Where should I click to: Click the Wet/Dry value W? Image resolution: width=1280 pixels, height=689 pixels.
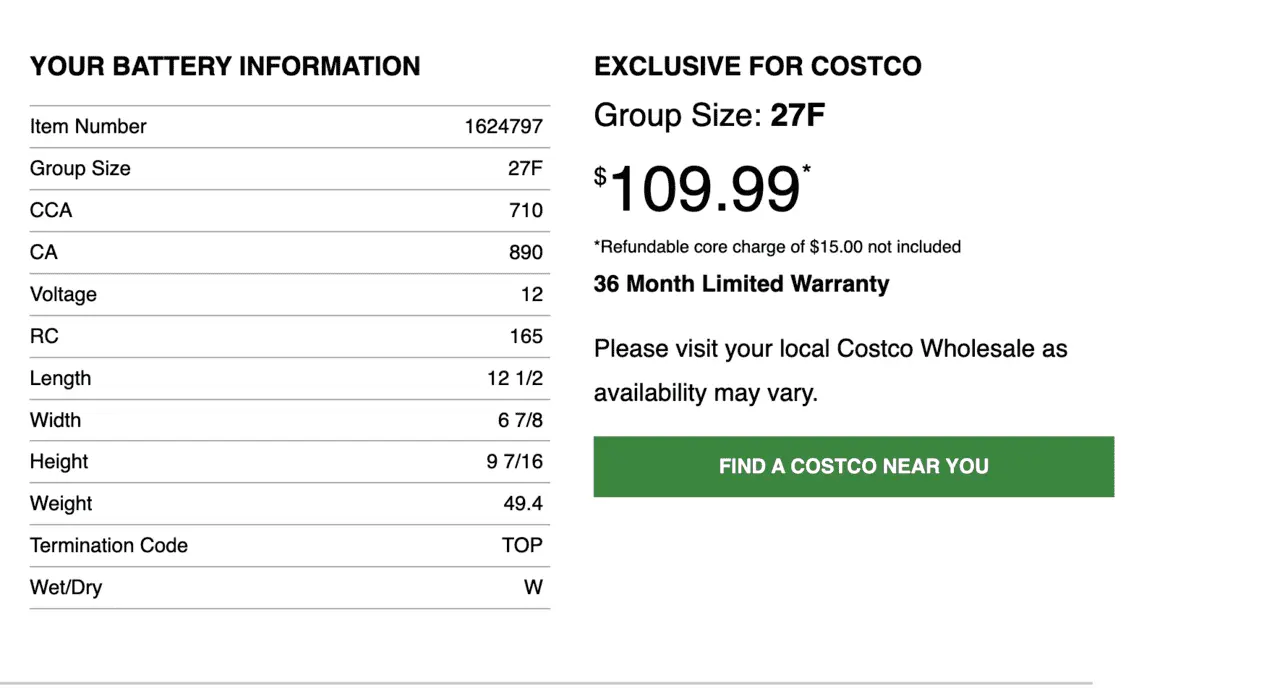534,588
